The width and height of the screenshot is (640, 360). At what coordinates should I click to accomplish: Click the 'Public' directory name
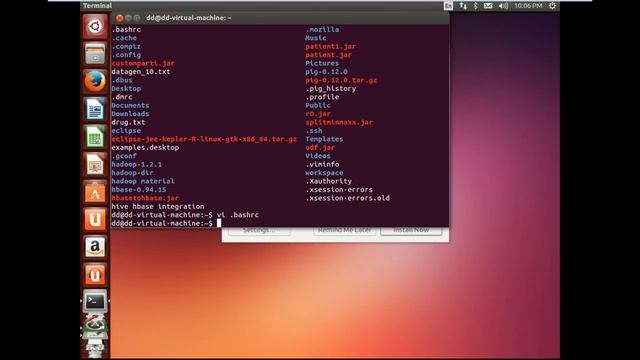(318, 105)
